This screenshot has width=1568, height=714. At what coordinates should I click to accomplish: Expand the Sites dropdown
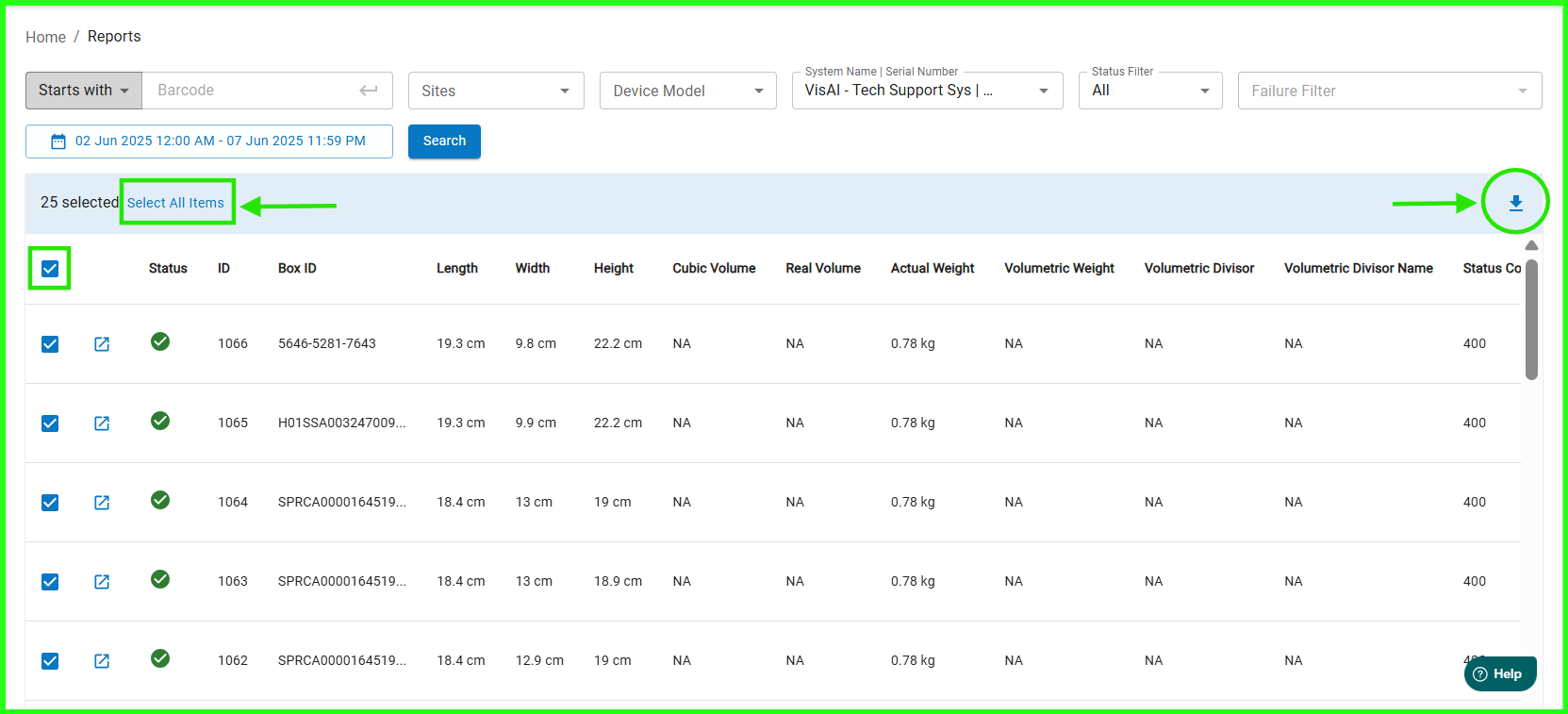click(x=496, y=91)
